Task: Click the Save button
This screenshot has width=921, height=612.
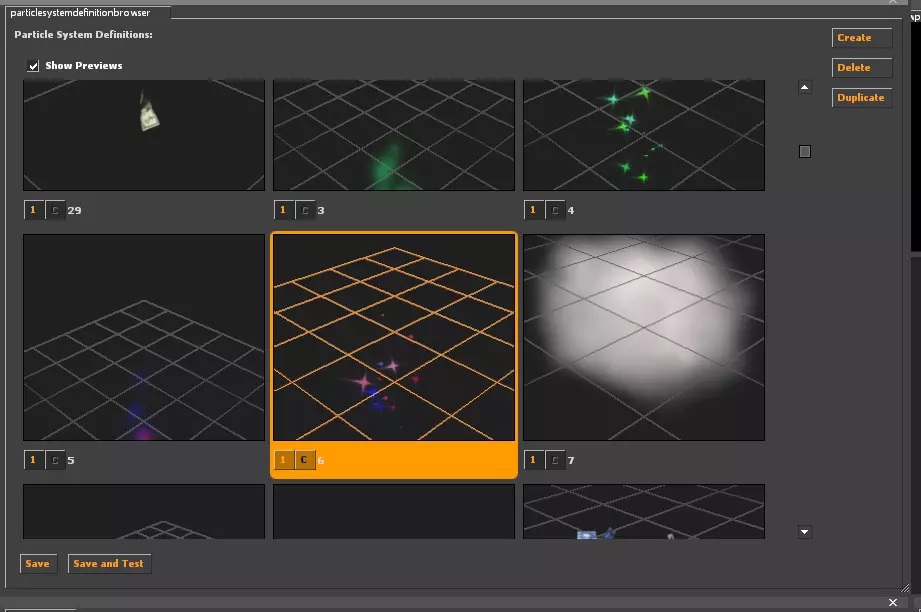Action: click(x=38, y=564)
